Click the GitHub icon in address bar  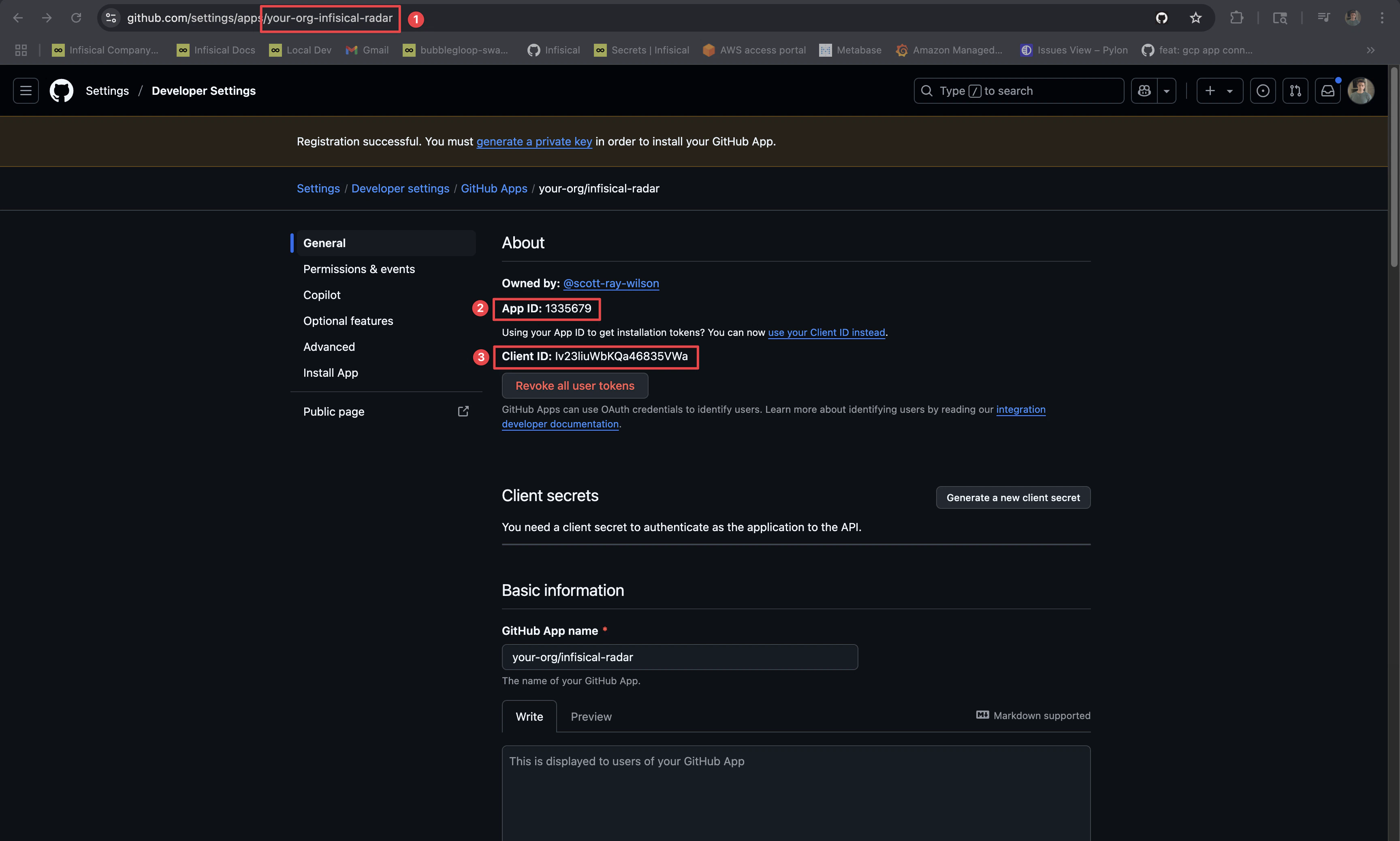(x=1161, y=18)
